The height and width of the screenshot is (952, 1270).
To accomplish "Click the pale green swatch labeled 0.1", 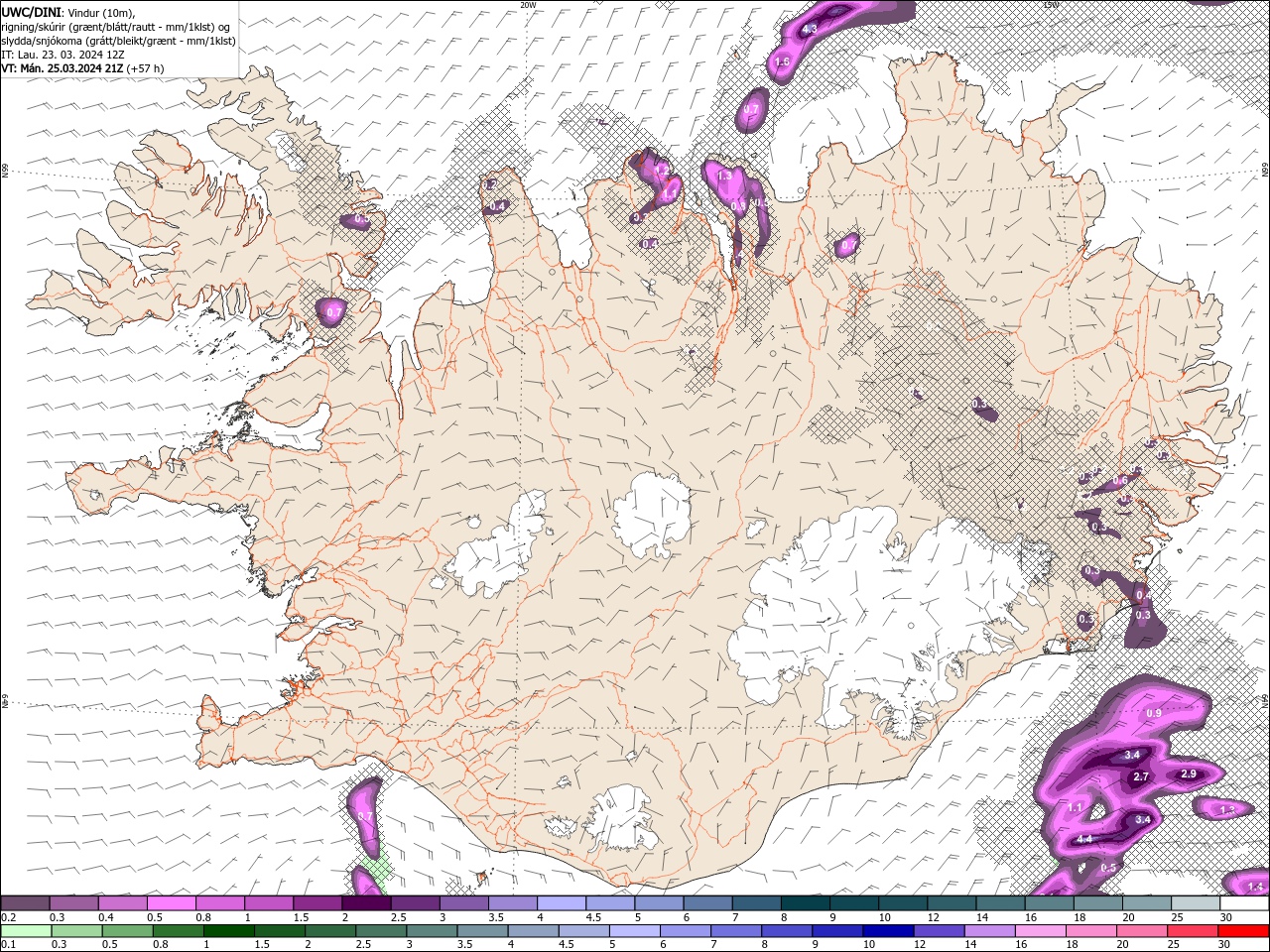I will (x=25, y=930).
